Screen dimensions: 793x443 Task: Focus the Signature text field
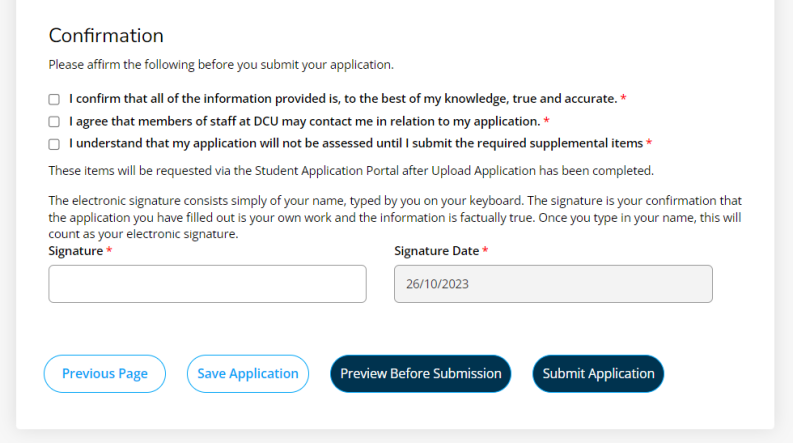[x=207, y=284]
